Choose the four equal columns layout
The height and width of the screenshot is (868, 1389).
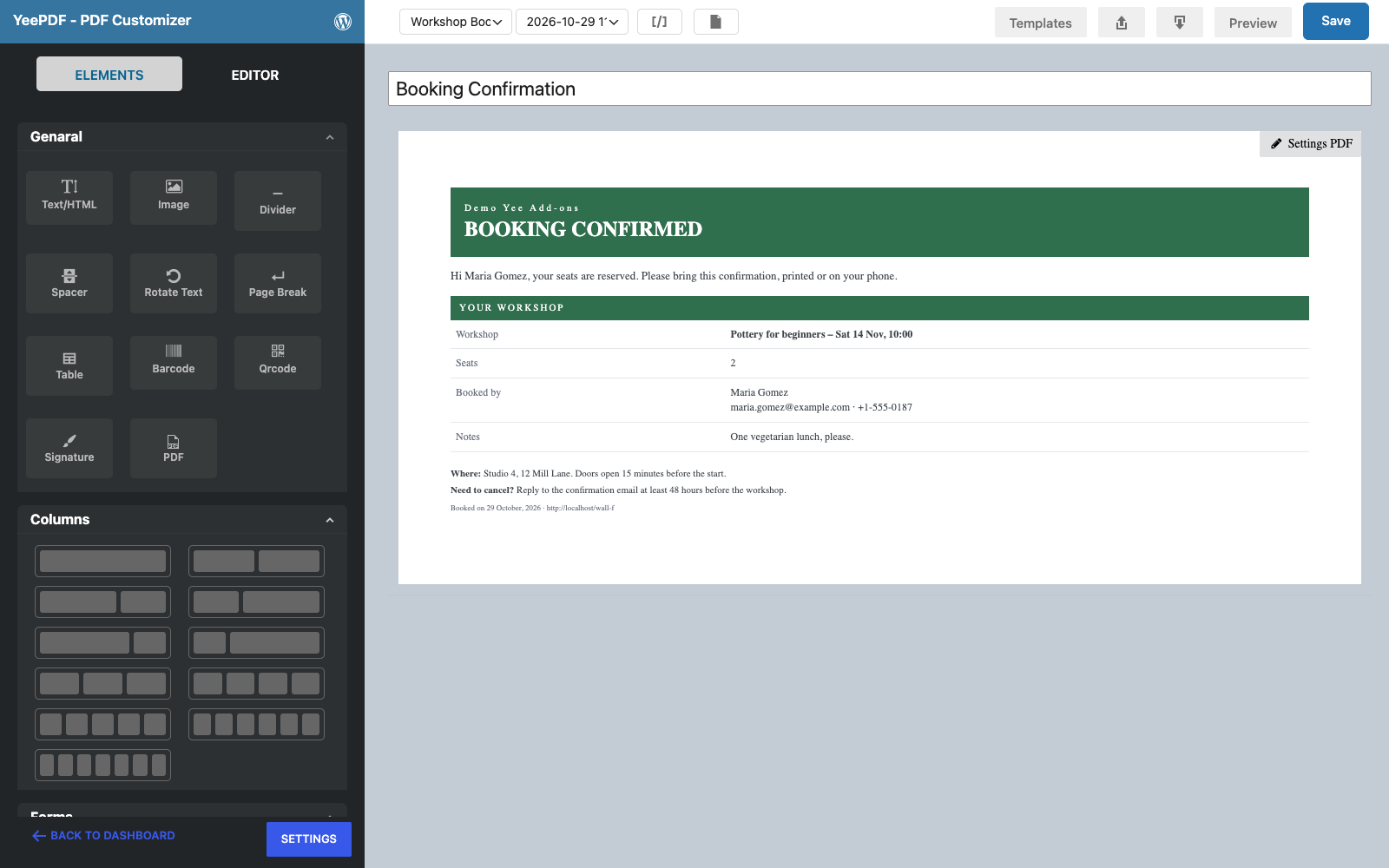(x=256, y=683)
